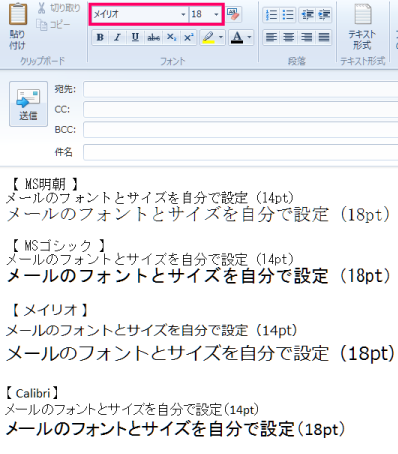Click decrease indent icon
This screenshot has width=398, height=454.
pyautogui.click(x=307, y=15)
